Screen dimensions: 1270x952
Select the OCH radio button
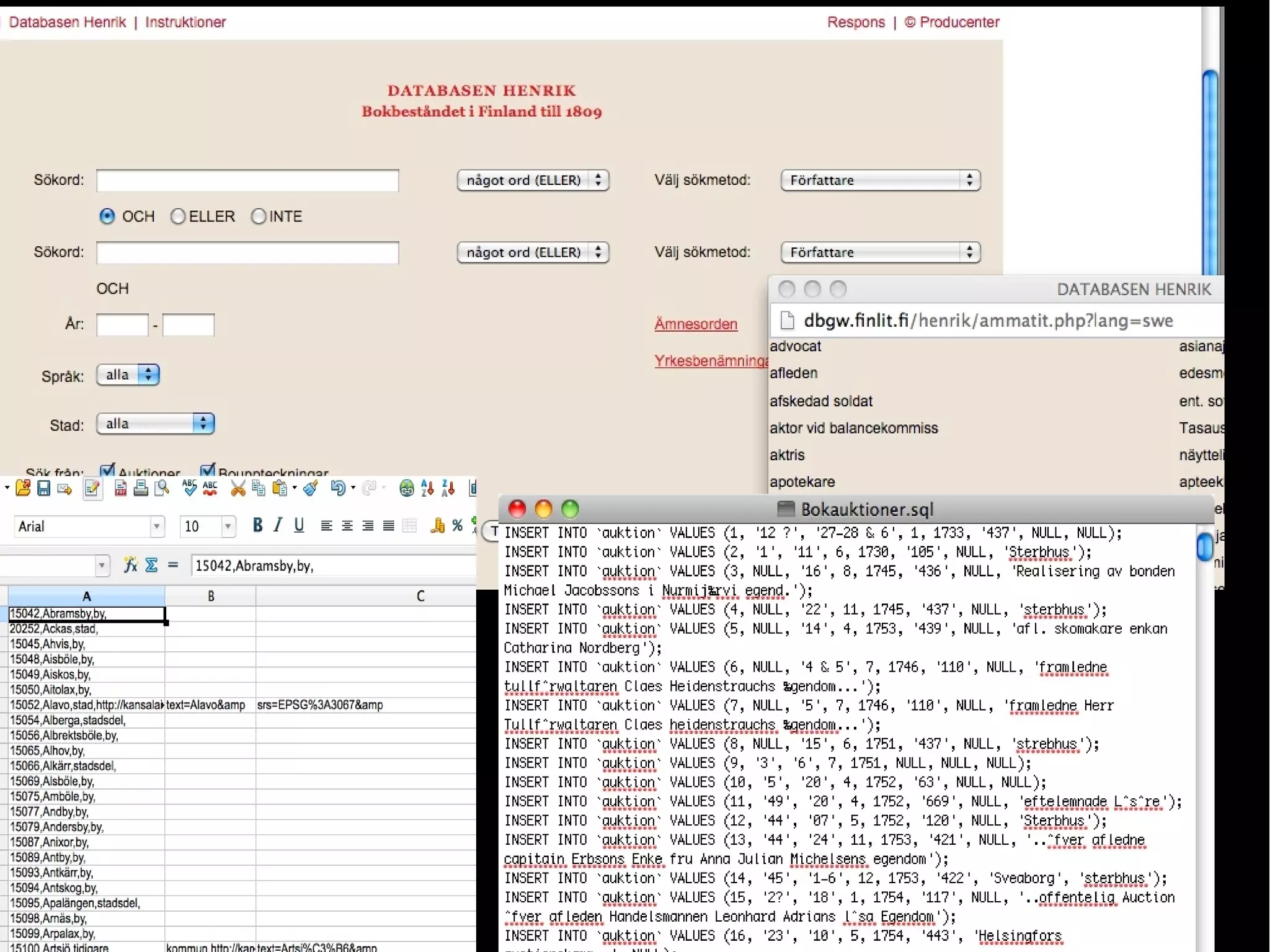(107, 216)
